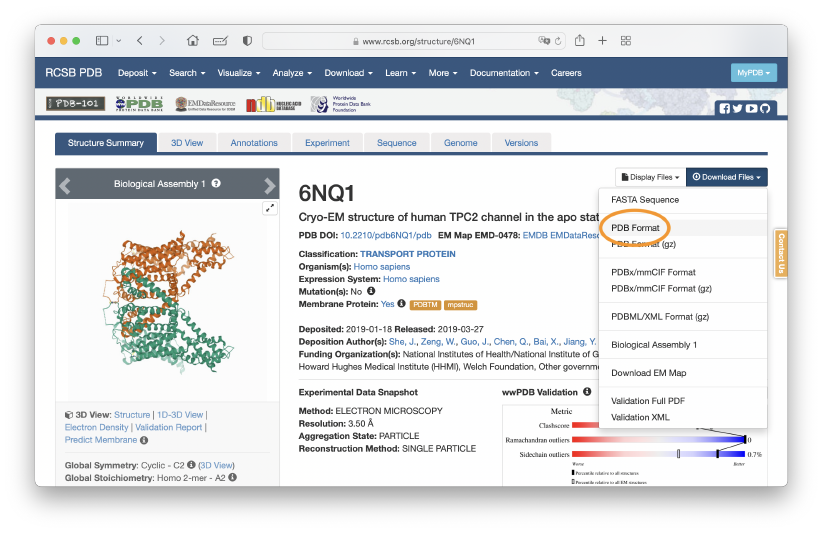The image size is (823, 533).
Task: Open the Nucleic Acid Database logo
Action: pos(273,104)
